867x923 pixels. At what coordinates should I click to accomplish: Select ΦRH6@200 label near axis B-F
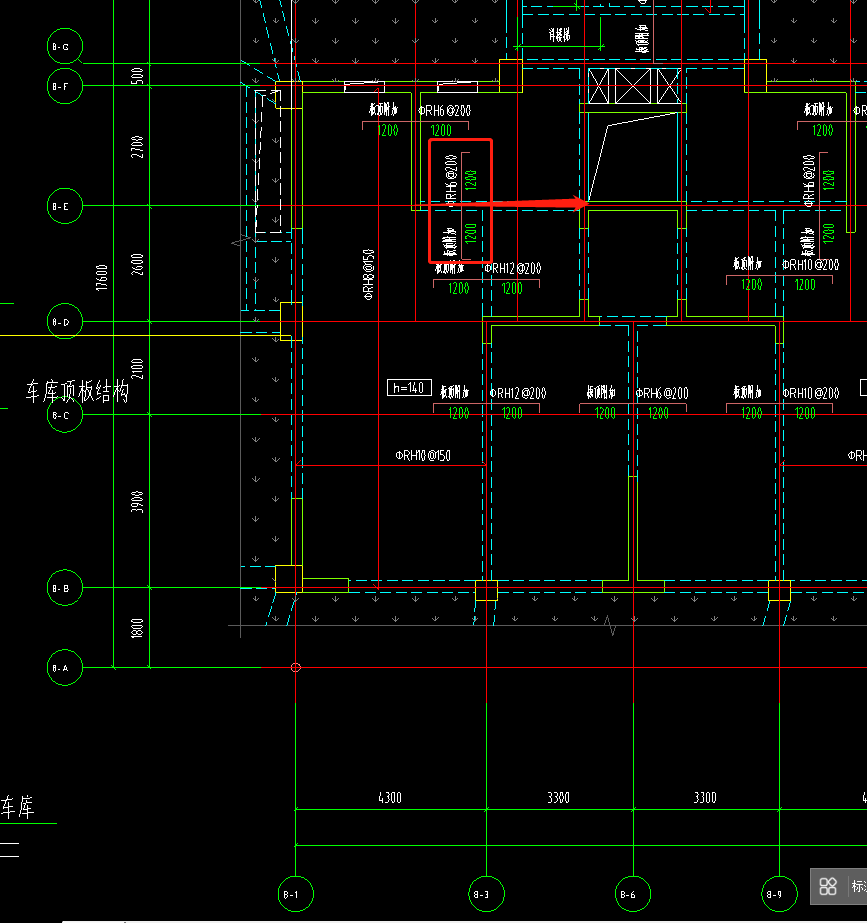point(444,111)
